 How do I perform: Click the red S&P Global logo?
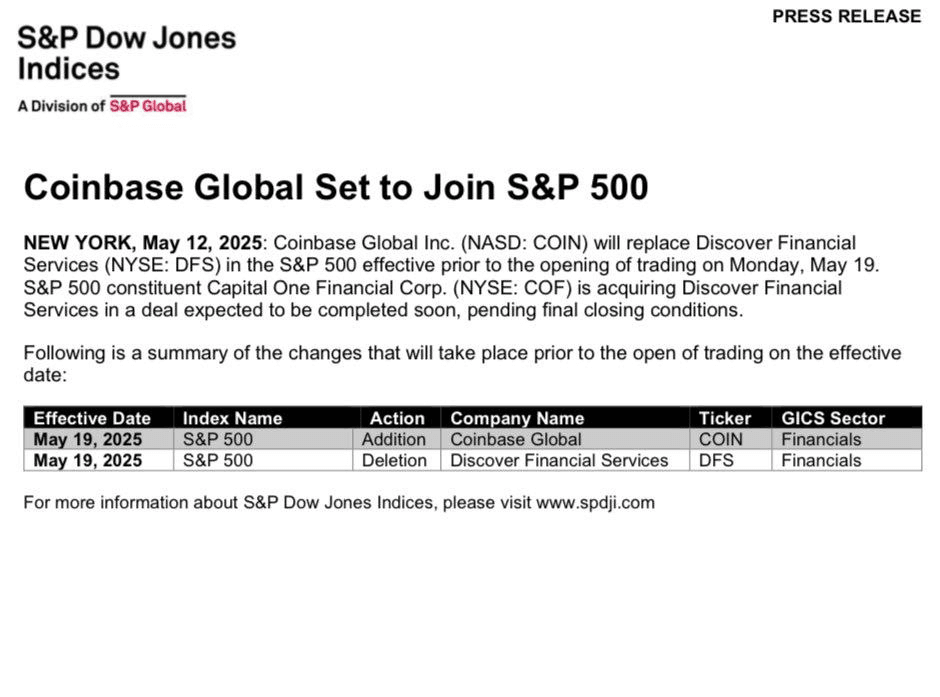tap(148, 105)
